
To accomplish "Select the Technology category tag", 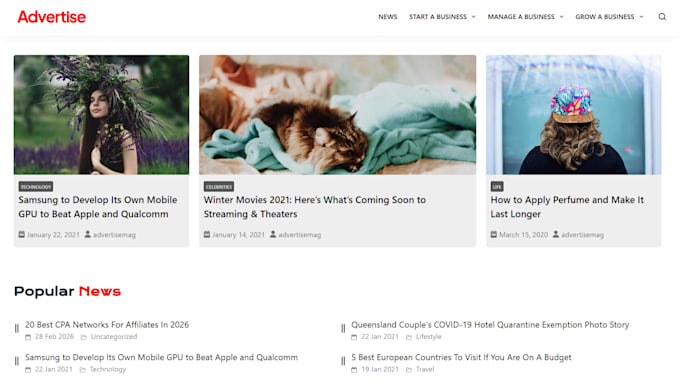I will (36, 187).
